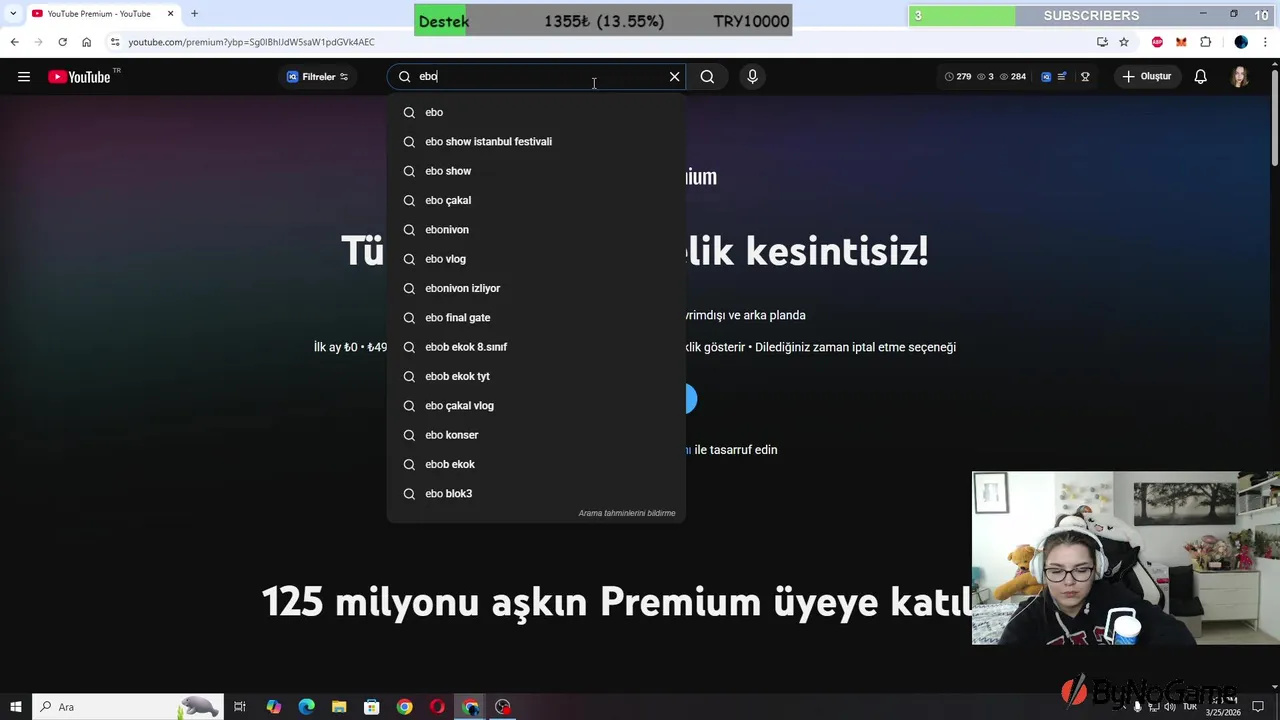The width and height of the screenshot is (1280, 720).
Task: Open the notifications bell
Action: pyautogui.click(x=1201, y=77)
